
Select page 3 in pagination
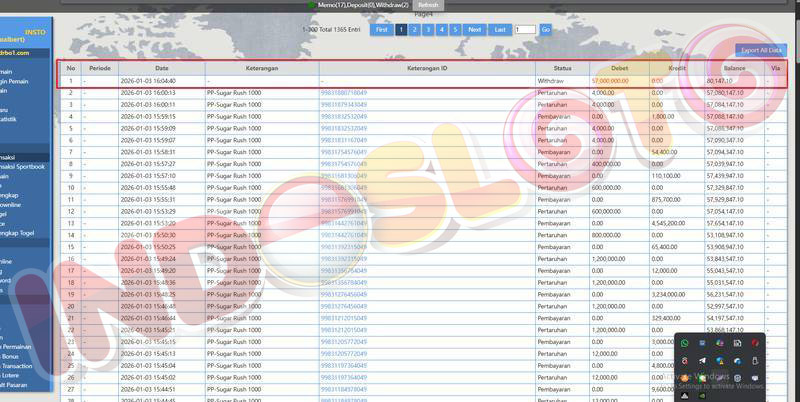point(428,30)
